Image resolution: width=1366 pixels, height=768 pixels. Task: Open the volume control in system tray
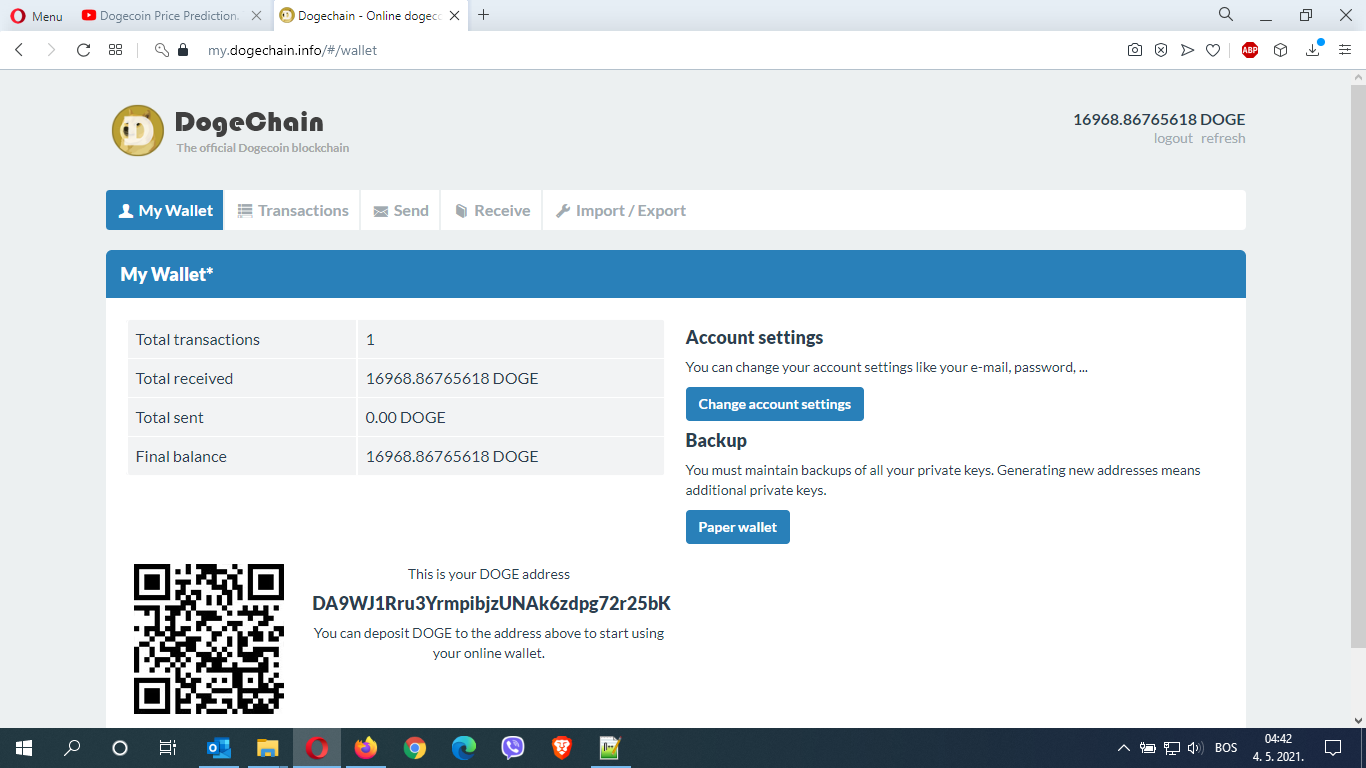click(x=1195, y=748)
